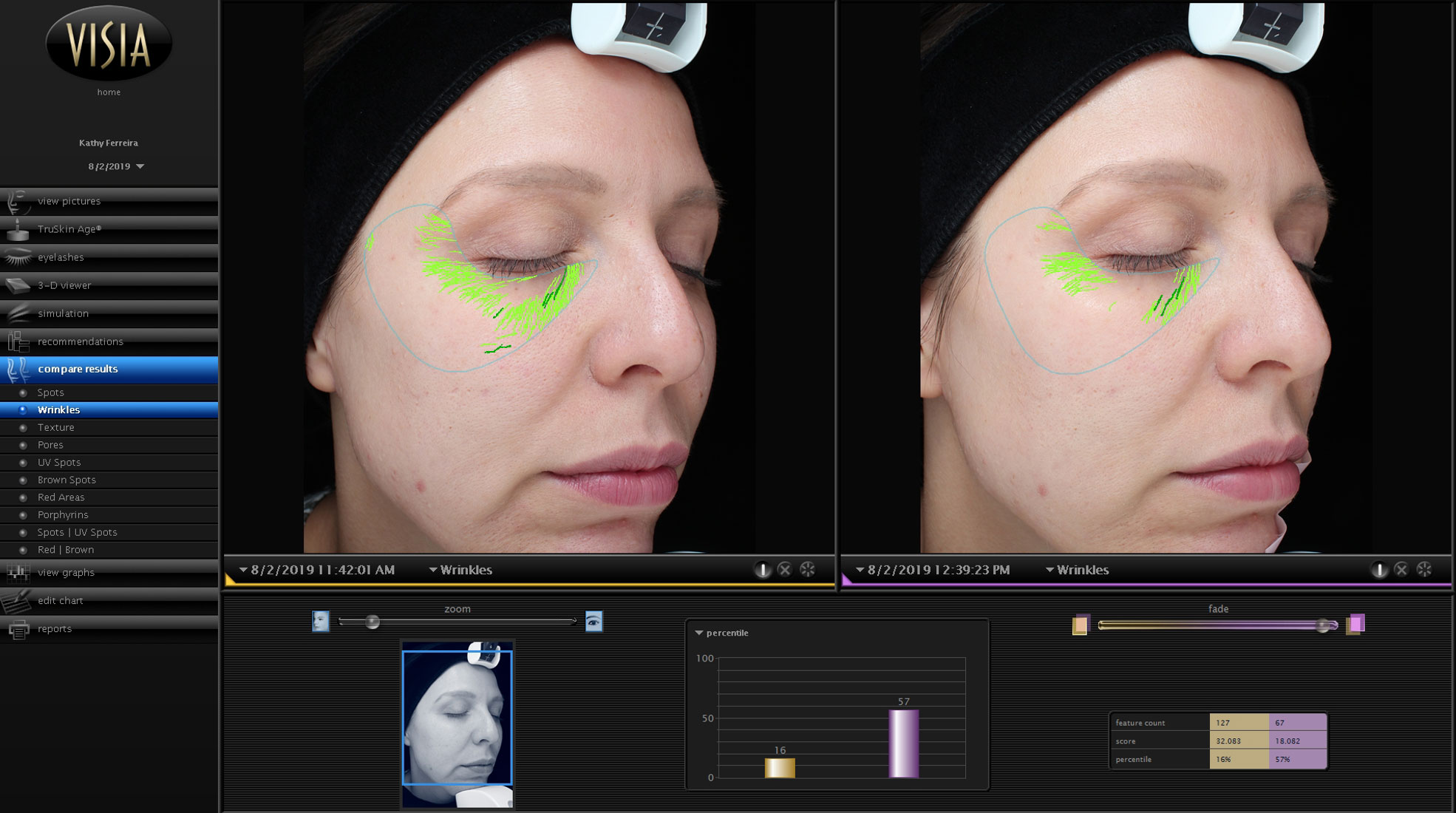The image size is (1456, 813).
Task: Expand the 12:39:23 PM timestamp dropdown
Action: (x=933, y=570)
